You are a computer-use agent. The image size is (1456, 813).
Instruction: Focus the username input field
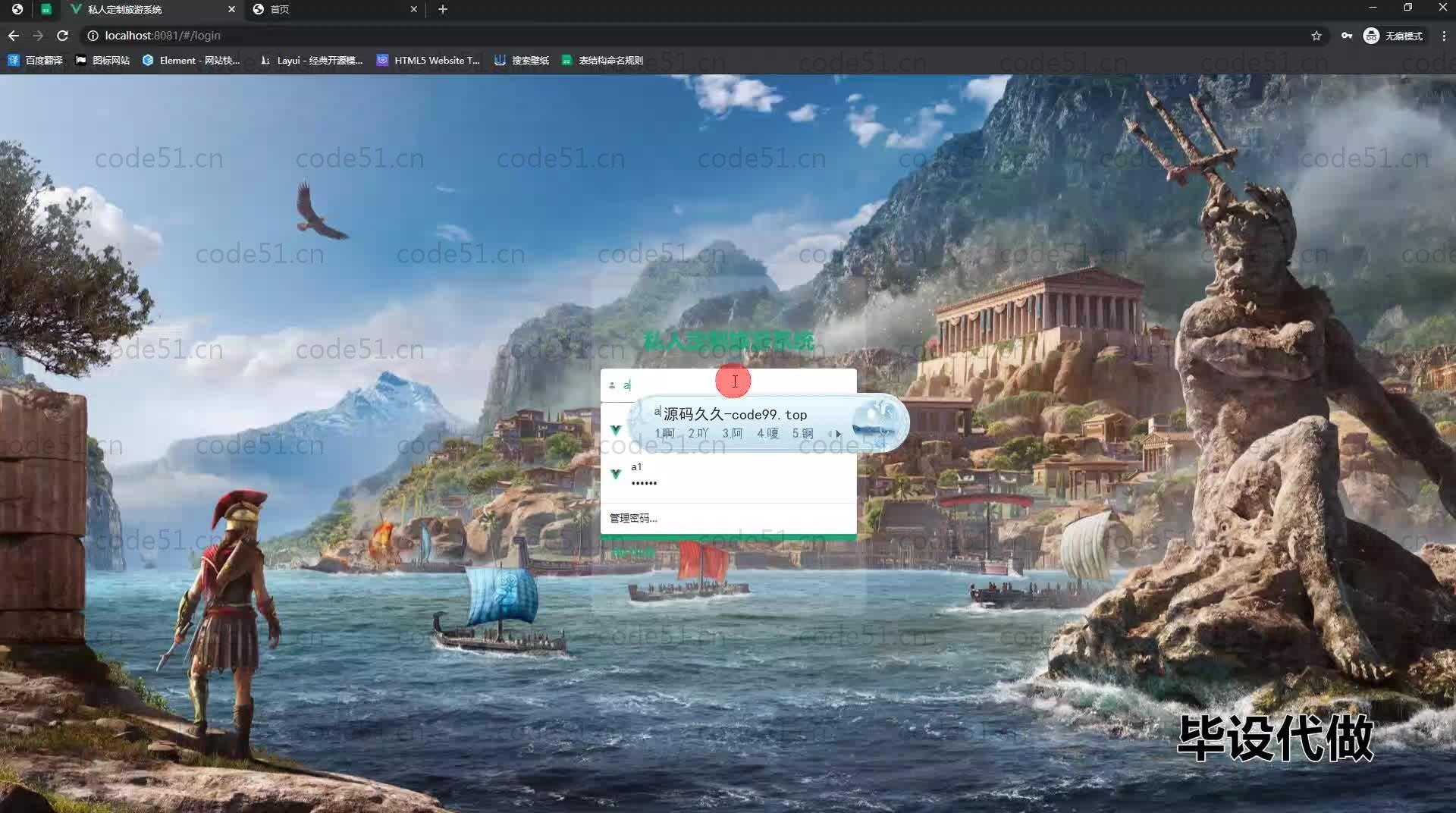pyautogui.click(x=728, y=385)
